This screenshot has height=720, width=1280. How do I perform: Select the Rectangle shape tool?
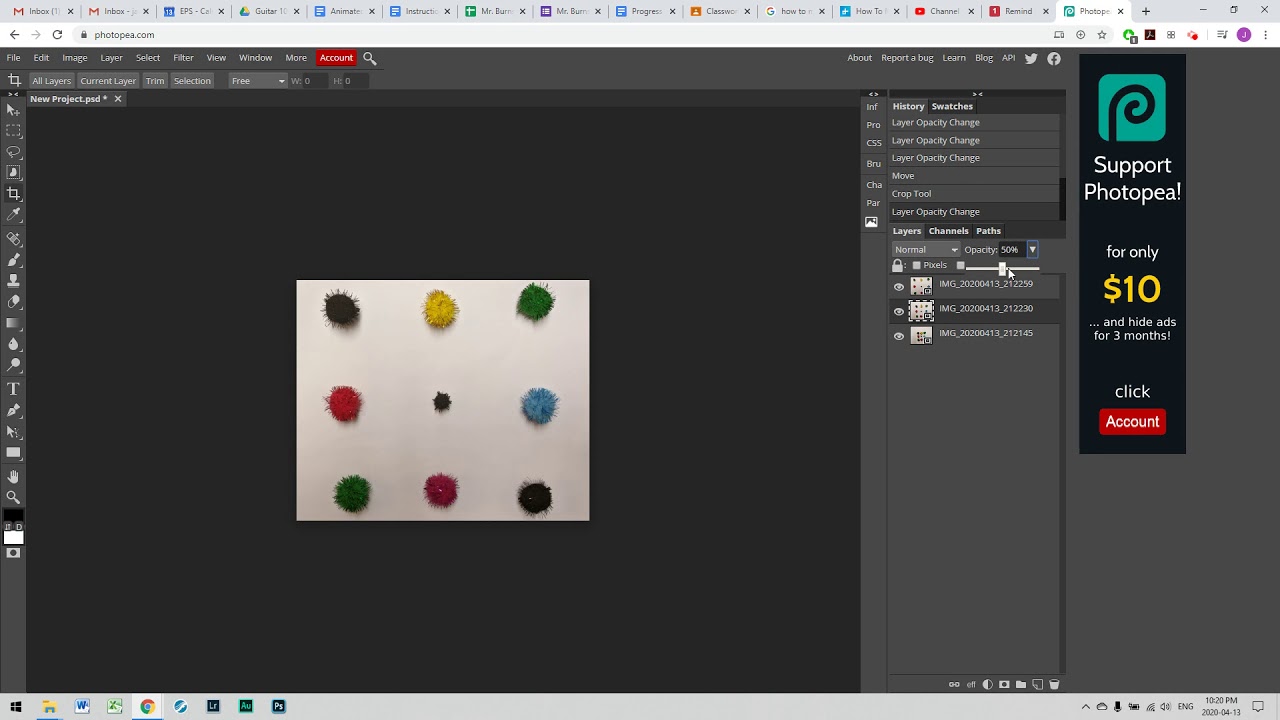[x=13, y=453]
